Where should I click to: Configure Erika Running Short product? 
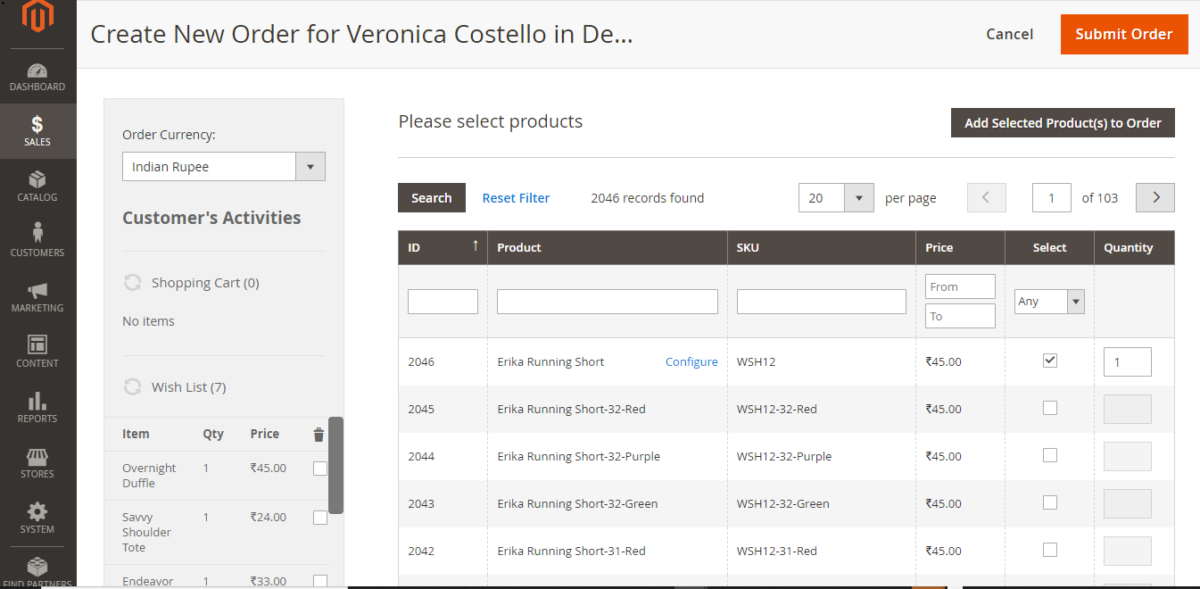692,362
